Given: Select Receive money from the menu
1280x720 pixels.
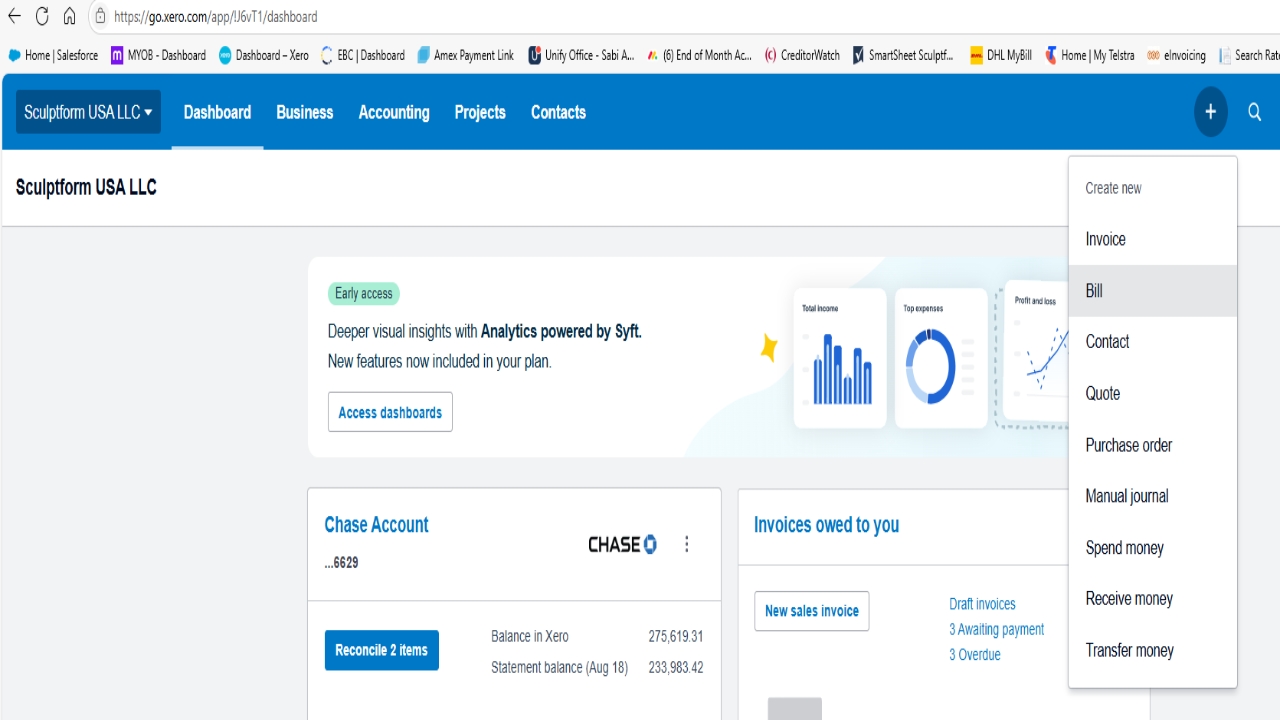Looking at the screenshot, I should coord(1153,599).
